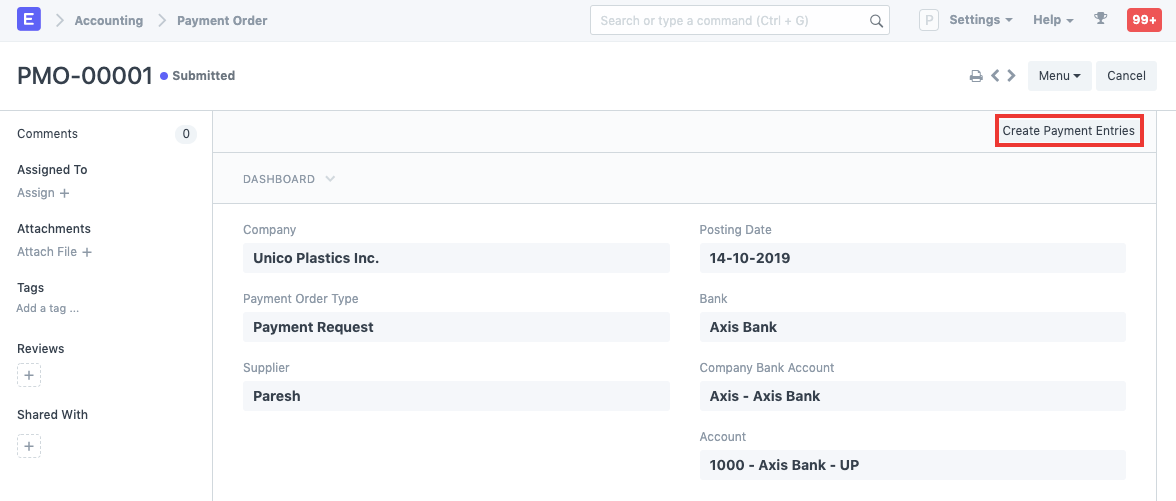Open the user avatar P icon

tap(929, 20)
